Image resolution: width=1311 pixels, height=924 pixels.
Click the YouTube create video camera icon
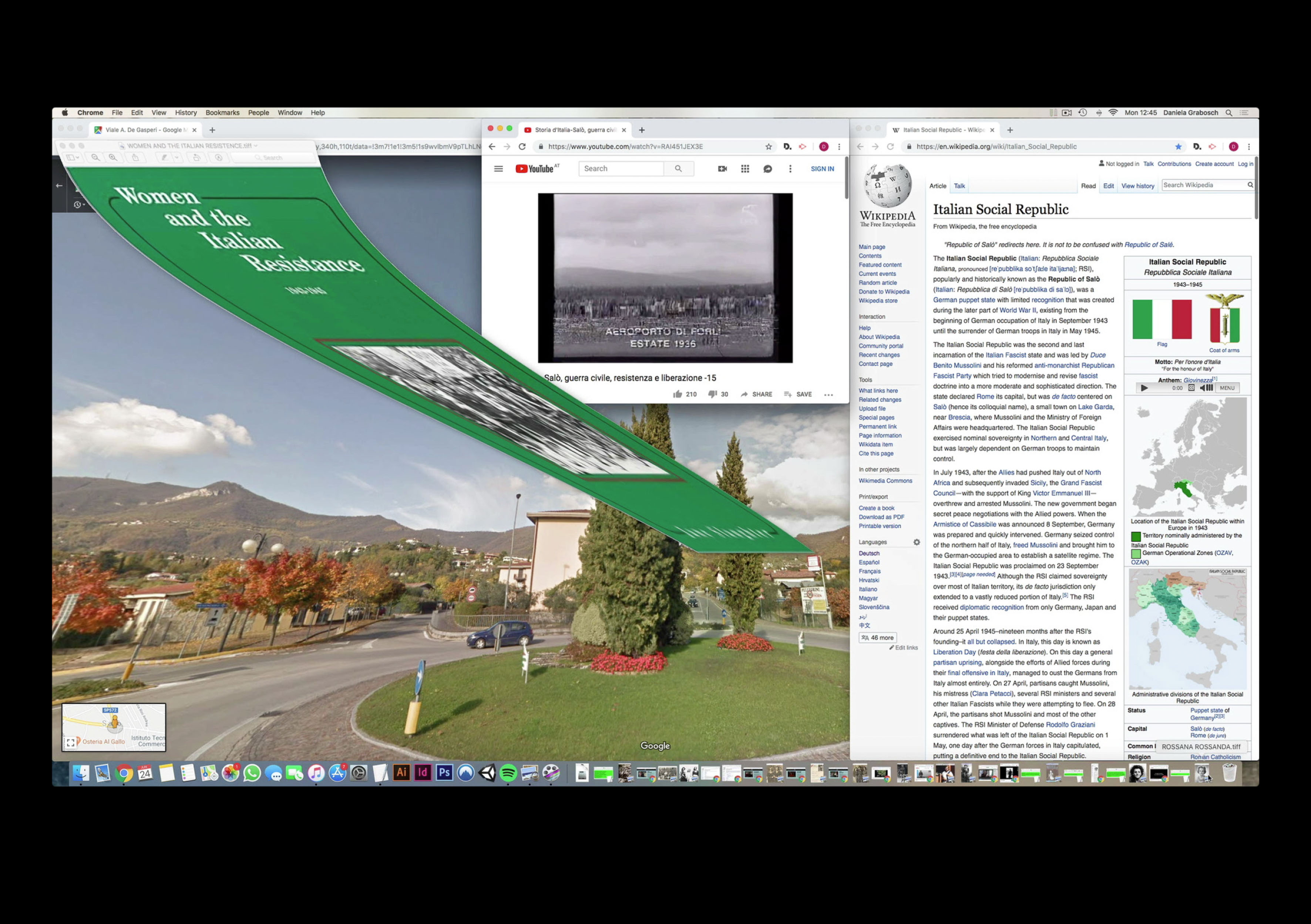[x=722, y=168]
